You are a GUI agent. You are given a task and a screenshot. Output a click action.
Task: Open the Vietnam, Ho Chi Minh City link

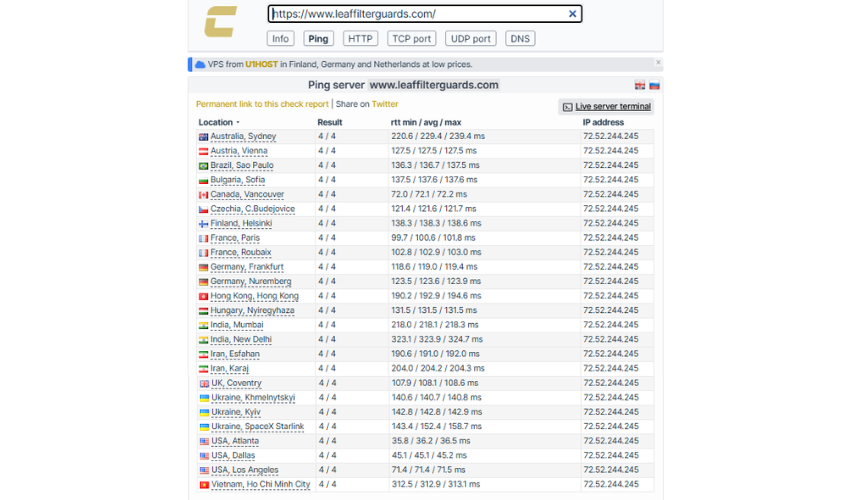tap(261, 484)
